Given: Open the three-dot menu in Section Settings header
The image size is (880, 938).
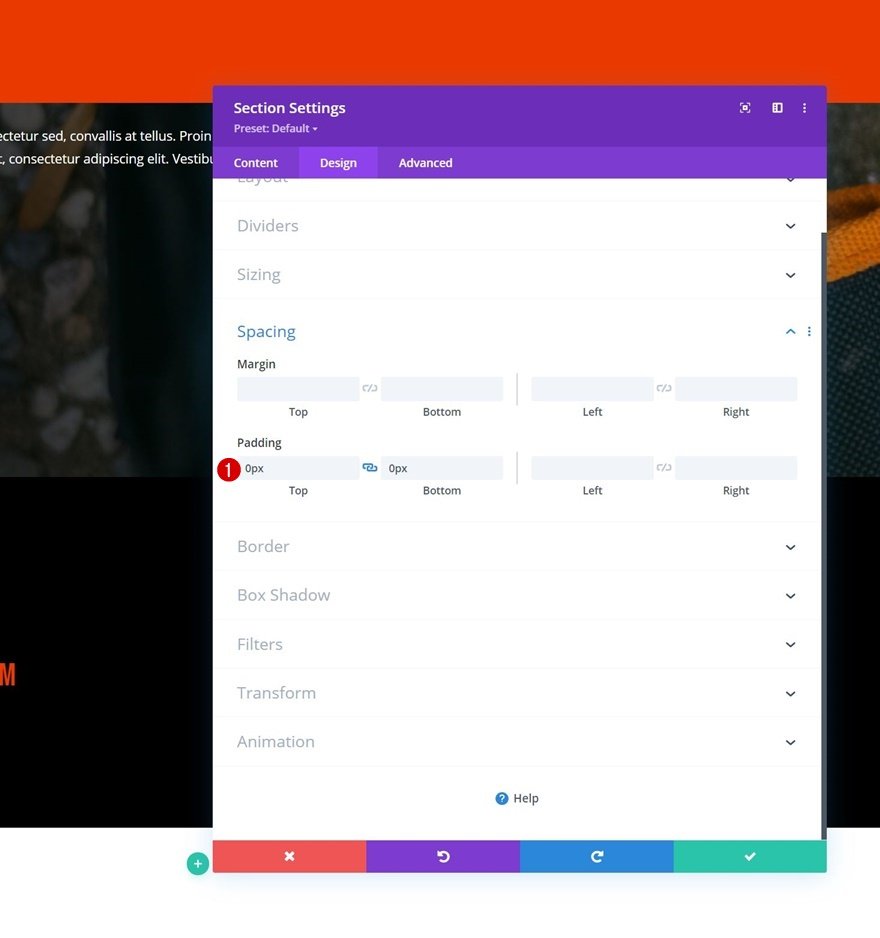Looking at the screenshot, I should pos(804,108).
